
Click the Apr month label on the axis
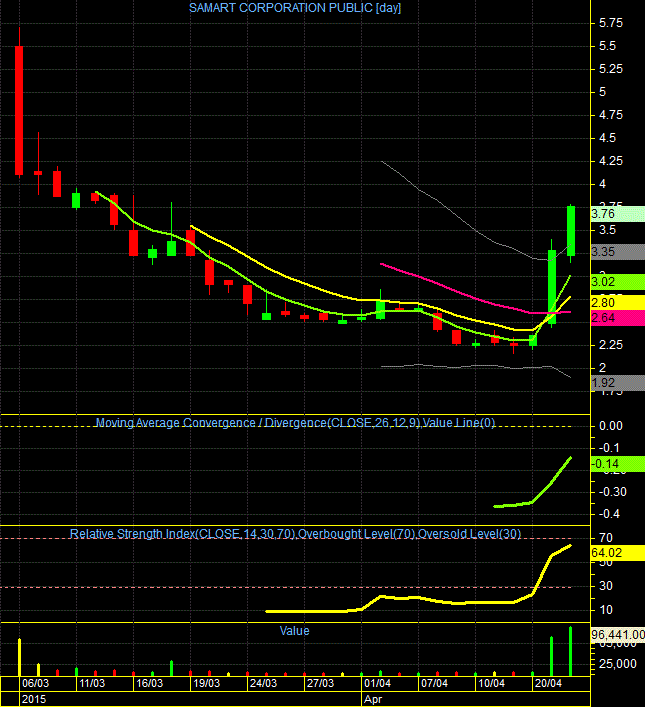(373, 699)
